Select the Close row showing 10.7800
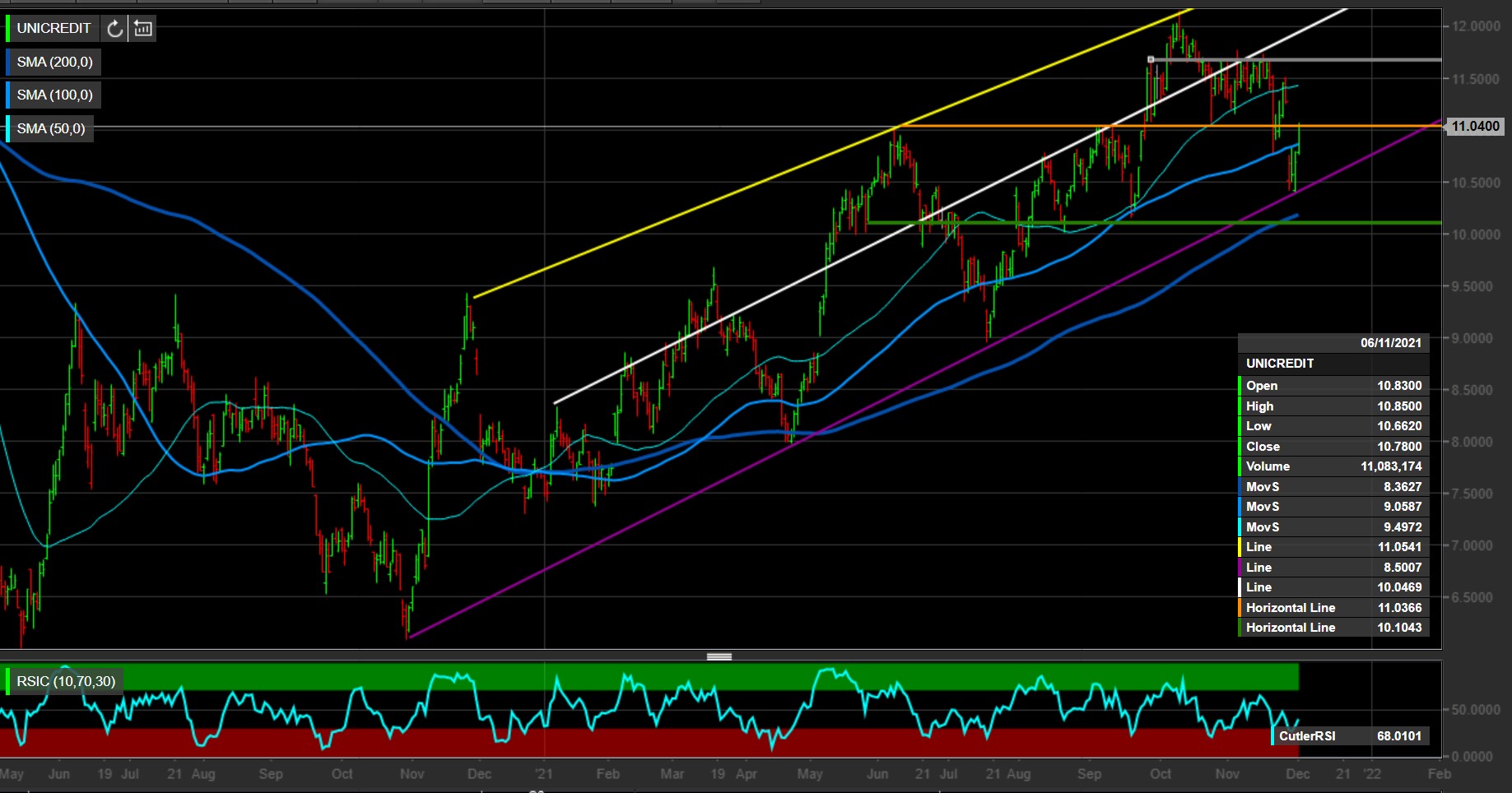 point(1333,447)
